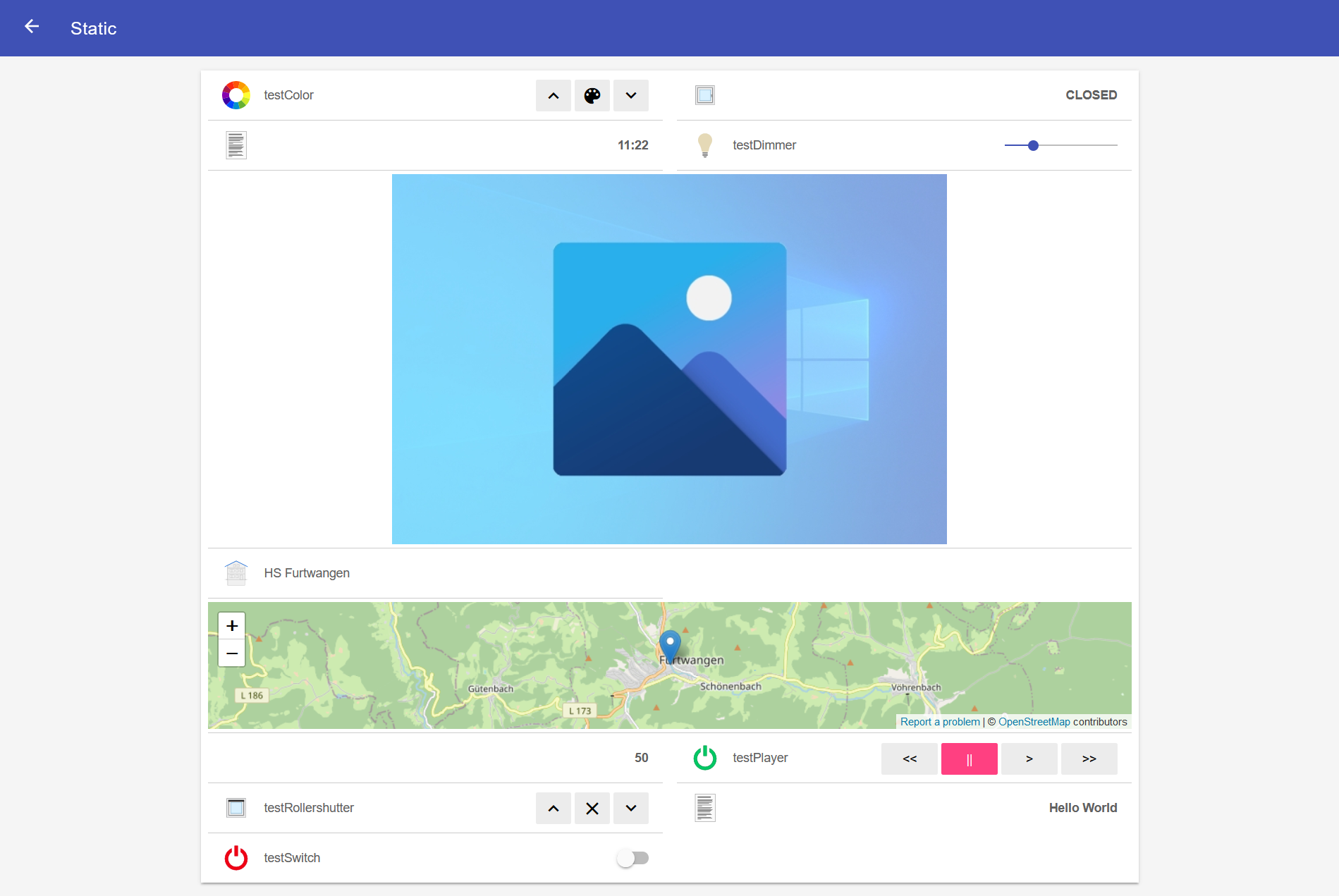Click the testRollershutter window icon

pos(236,808)
